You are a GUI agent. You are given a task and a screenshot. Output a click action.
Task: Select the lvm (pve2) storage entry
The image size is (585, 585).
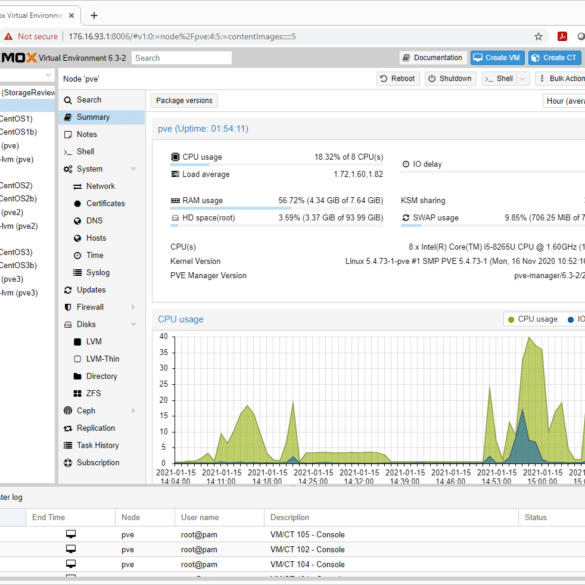pos(19,226)
